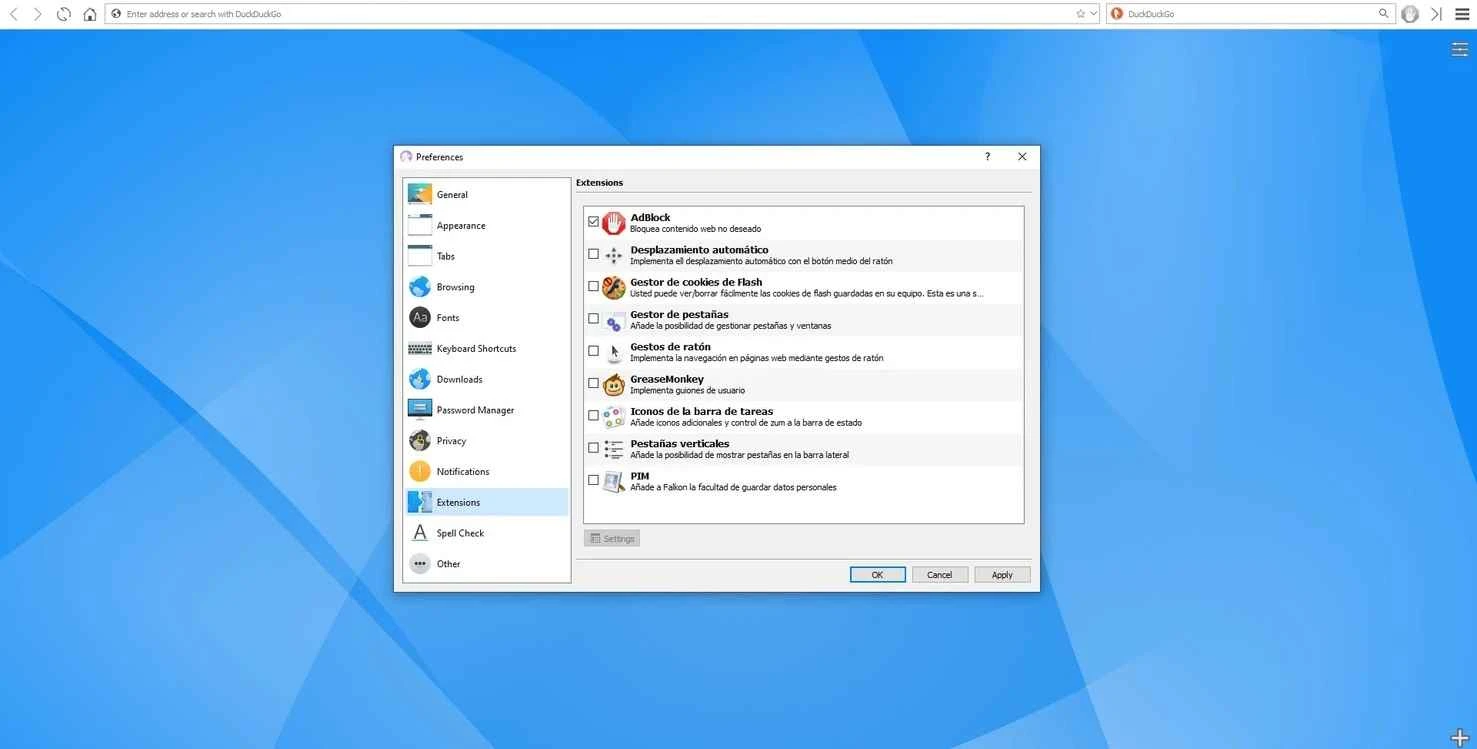Enable the Gestor de pestañas checkbox
This screenshot has width=1477, height=749.
point(593,319)
